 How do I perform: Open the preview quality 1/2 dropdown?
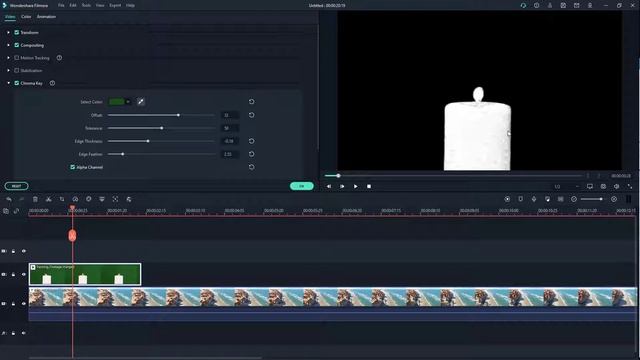point(566,187)
